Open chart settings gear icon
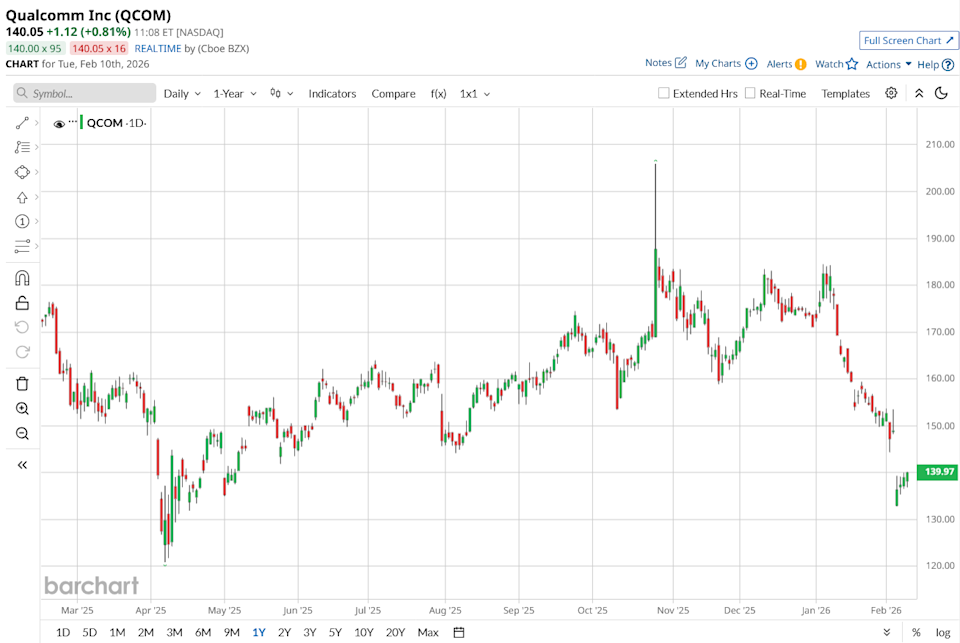The image size is (960, 643). click(x=891, y=93)
